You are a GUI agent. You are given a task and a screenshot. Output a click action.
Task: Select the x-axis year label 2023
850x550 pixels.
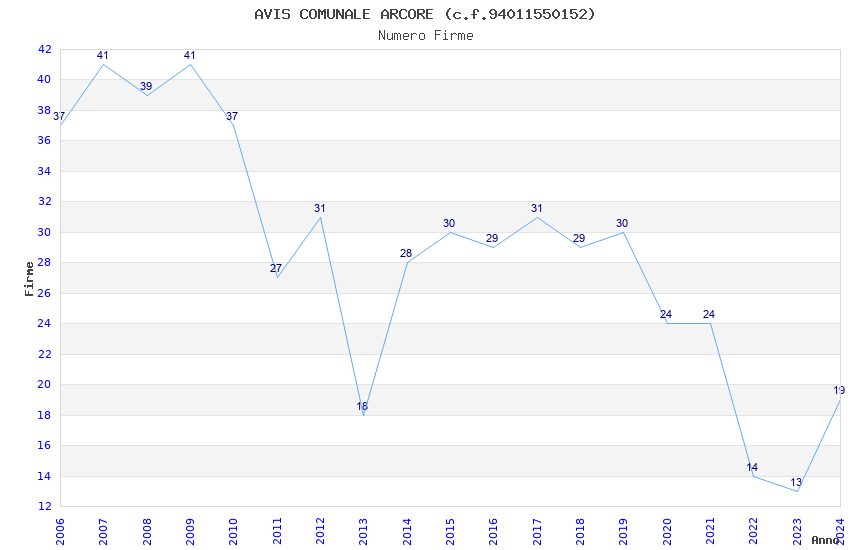[797, 532]
